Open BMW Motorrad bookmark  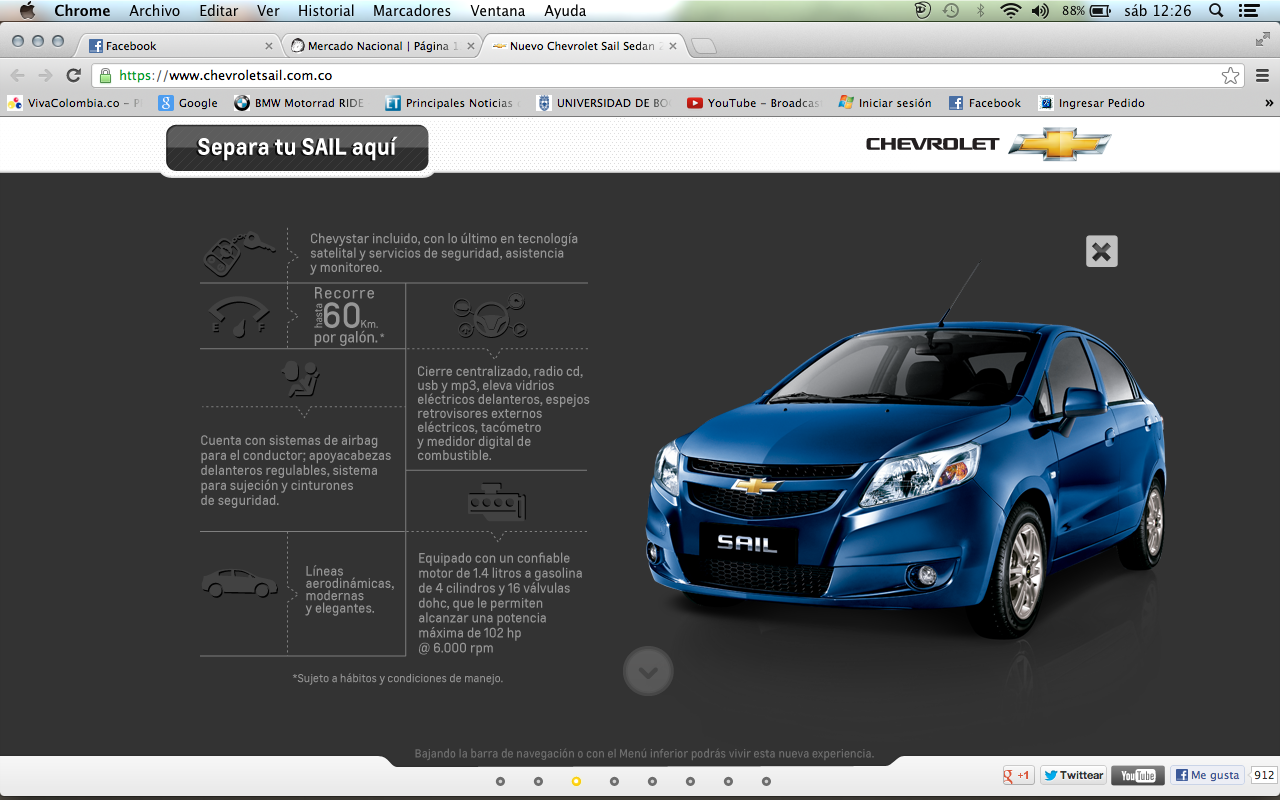[x=299, y=103]
